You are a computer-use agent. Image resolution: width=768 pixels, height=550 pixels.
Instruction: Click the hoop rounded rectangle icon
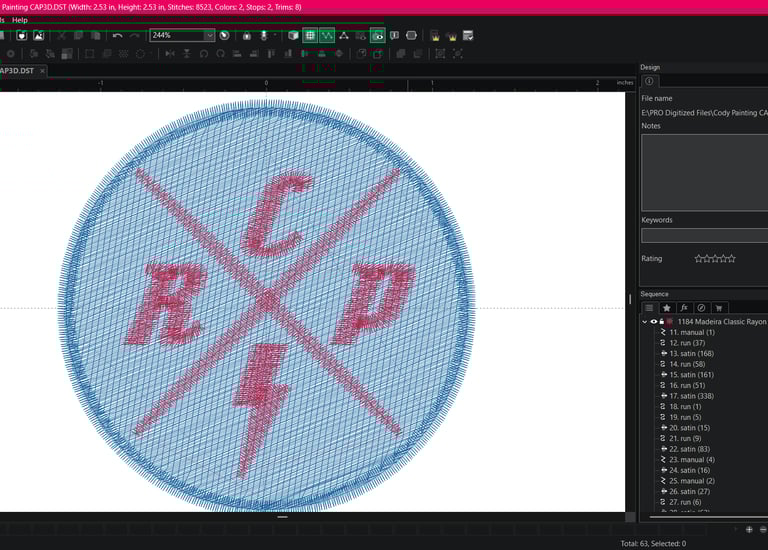pos(411,35)
